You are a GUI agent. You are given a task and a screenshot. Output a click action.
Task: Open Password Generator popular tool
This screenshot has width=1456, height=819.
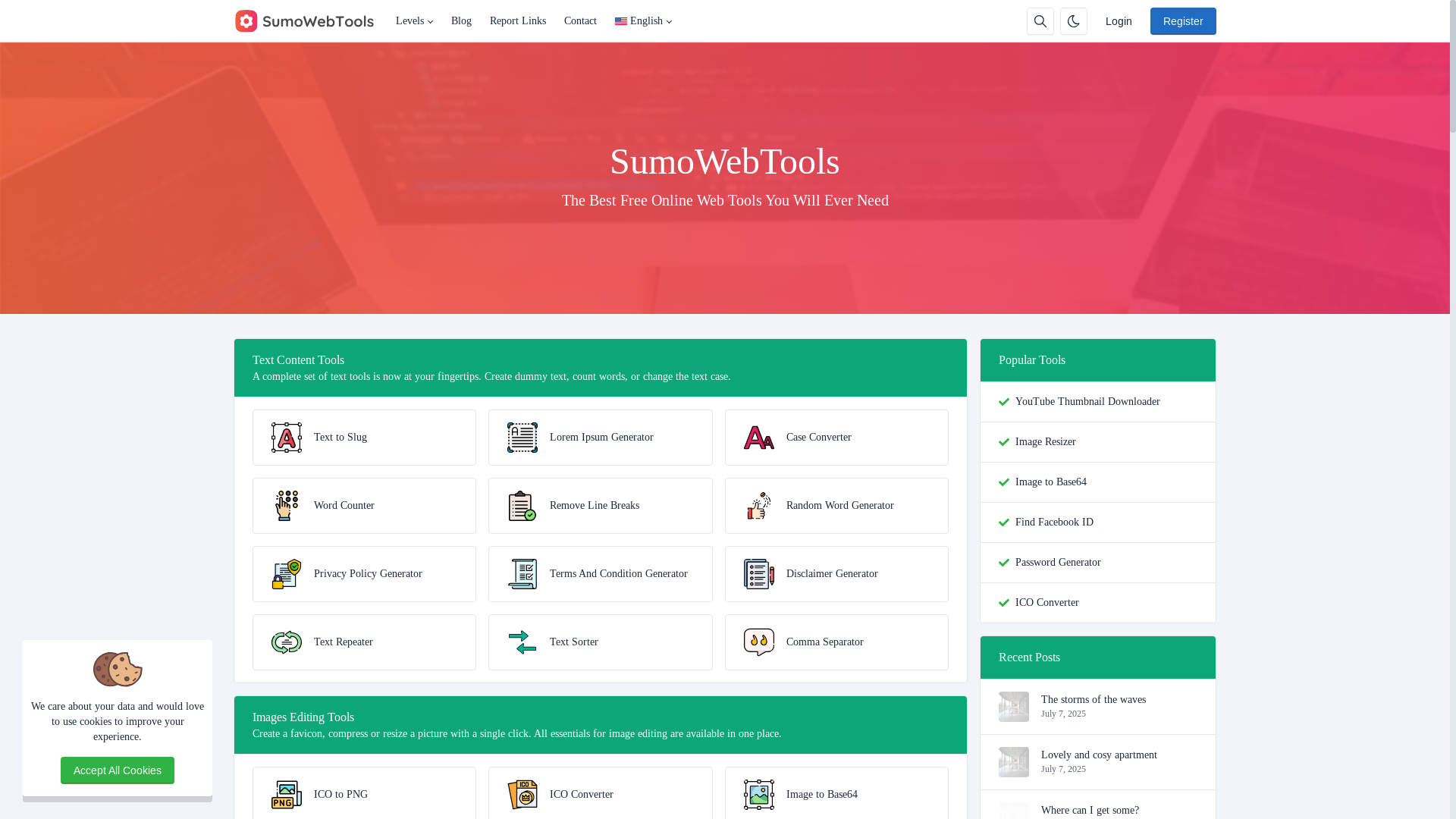1058,563
